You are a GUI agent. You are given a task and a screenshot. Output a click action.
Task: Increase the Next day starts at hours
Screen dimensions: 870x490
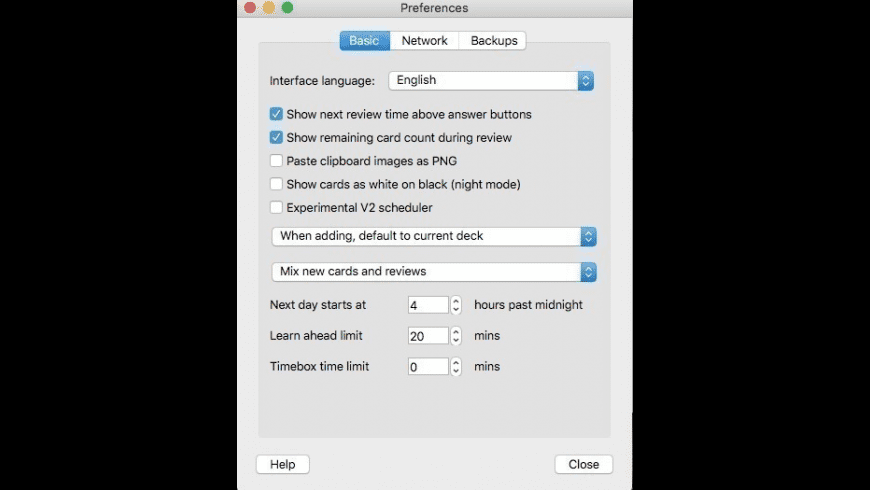[x=456, y=300]
